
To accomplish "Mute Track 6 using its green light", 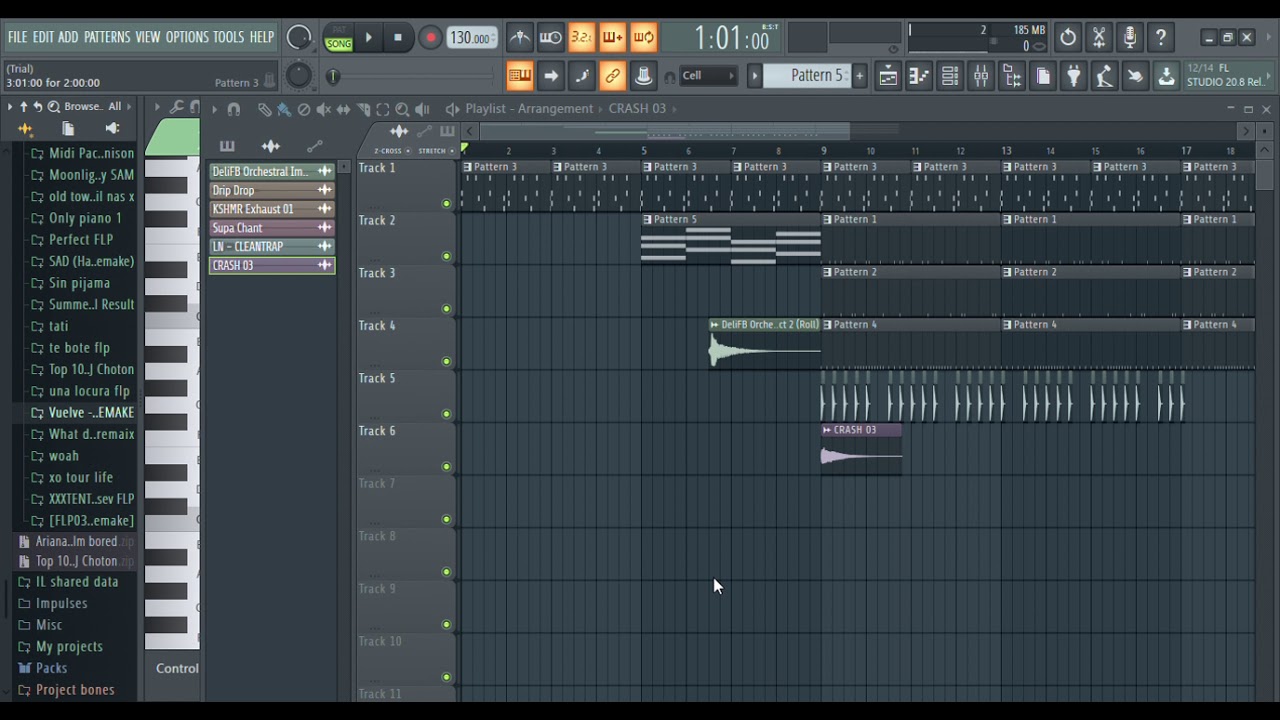I will tap(446, 466).
